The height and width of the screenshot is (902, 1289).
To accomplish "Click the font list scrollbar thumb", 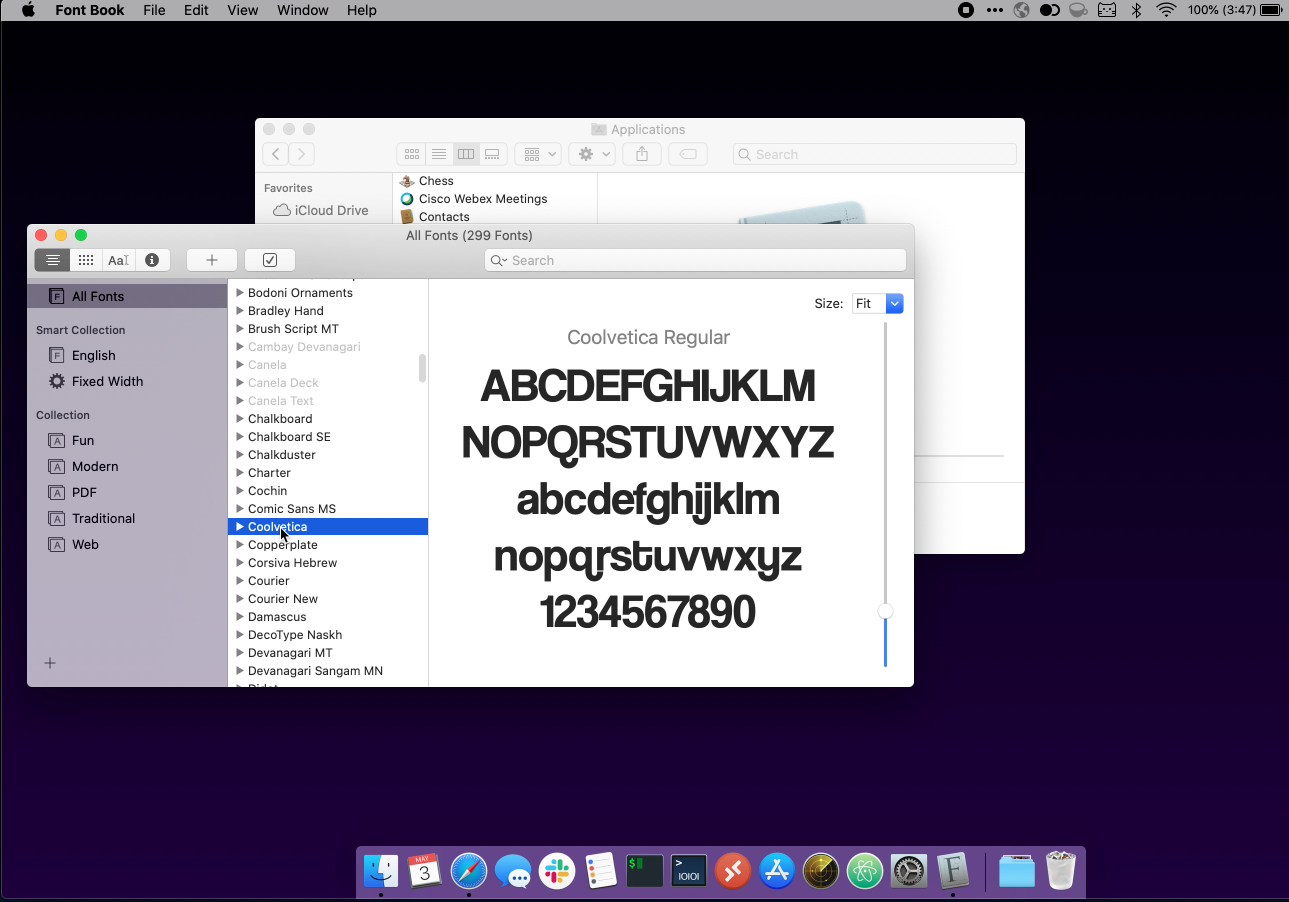I will pyautogui.click(x=422, y=368).
